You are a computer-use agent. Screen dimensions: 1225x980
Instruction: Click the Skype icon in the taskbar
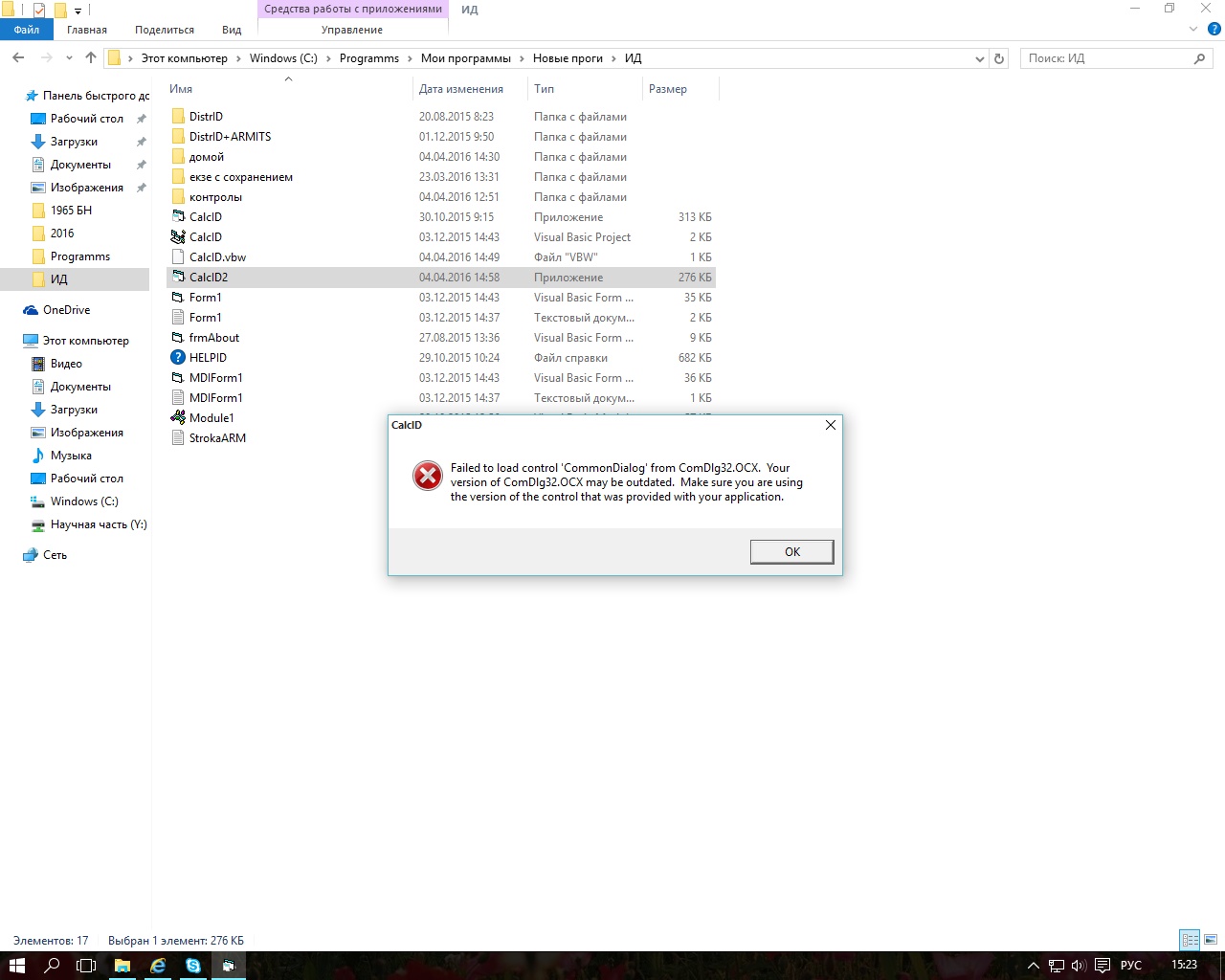pyautogui.click(x=193, y=966)
